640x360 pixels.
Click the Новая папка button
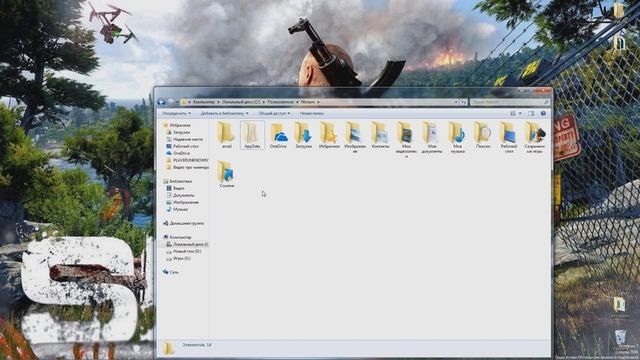(312, 113)
